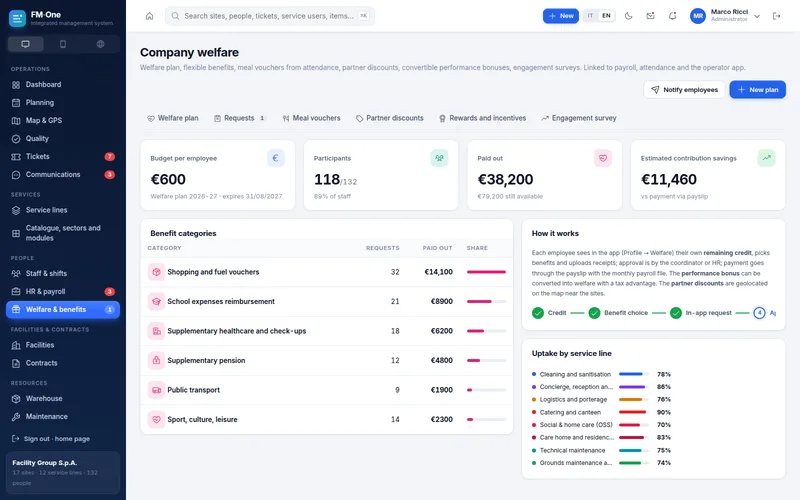Click Facility Group S.p.A. company card
Screen dimensions: 800x500
tap(63, 472)
